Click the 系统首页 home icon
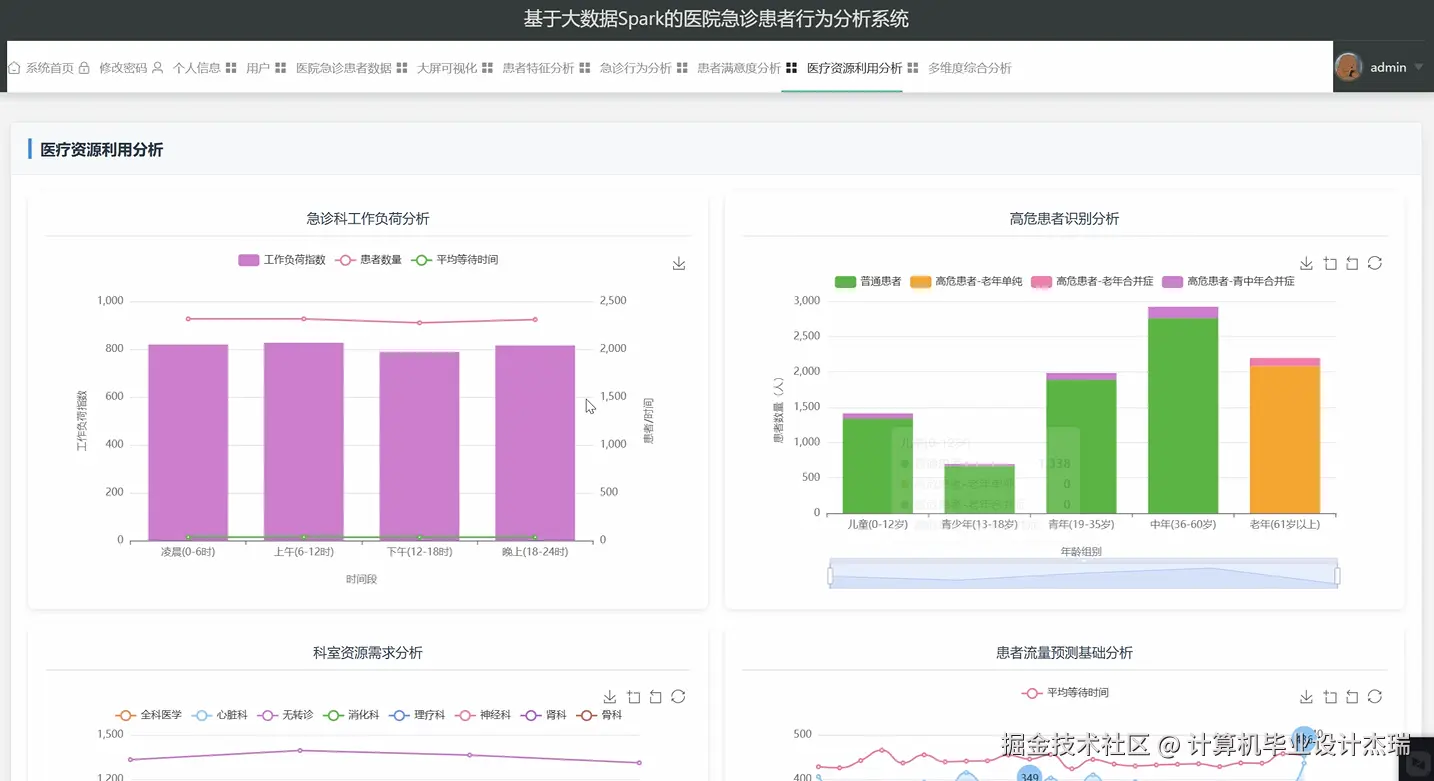1434x781 pixels. coord(13,68)
